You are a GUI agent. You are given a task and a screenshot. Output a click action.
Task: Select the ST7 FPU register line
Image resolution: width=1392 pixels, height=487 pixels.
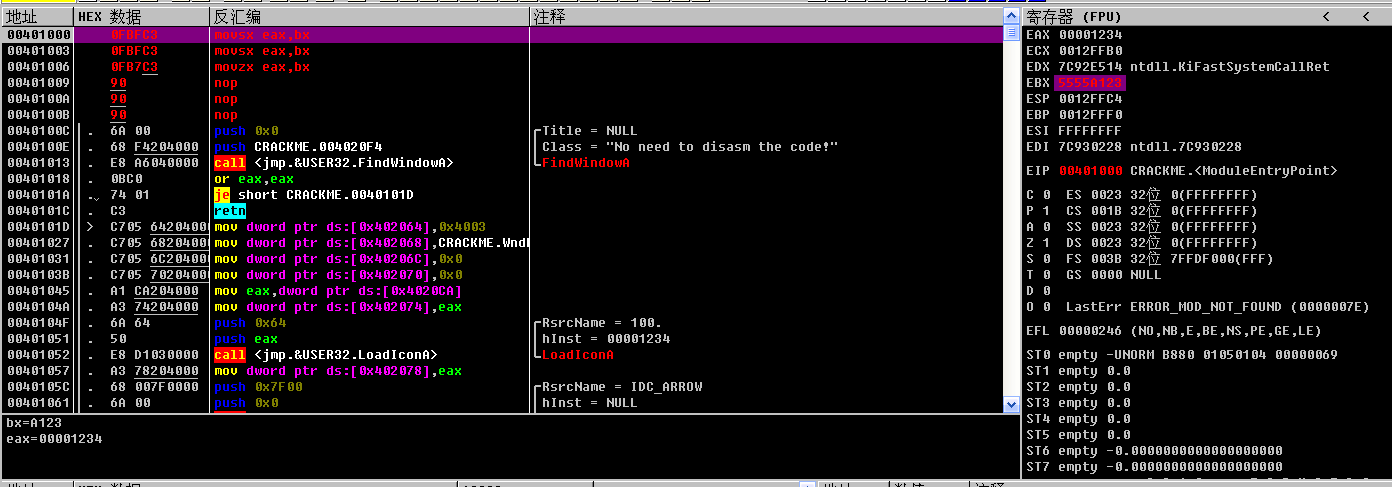coord(1154,467)
